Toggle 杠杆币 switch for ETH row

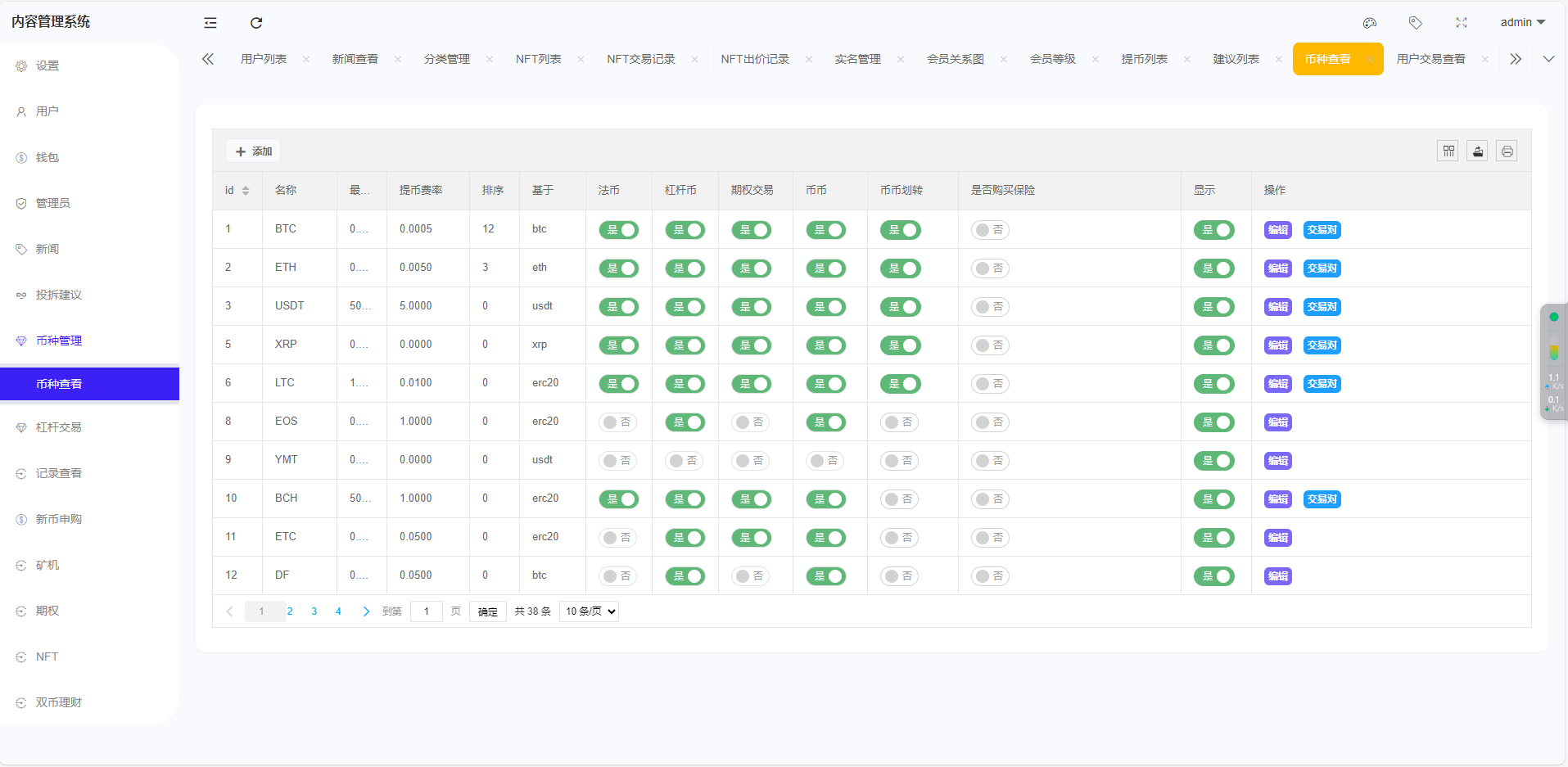685,268
